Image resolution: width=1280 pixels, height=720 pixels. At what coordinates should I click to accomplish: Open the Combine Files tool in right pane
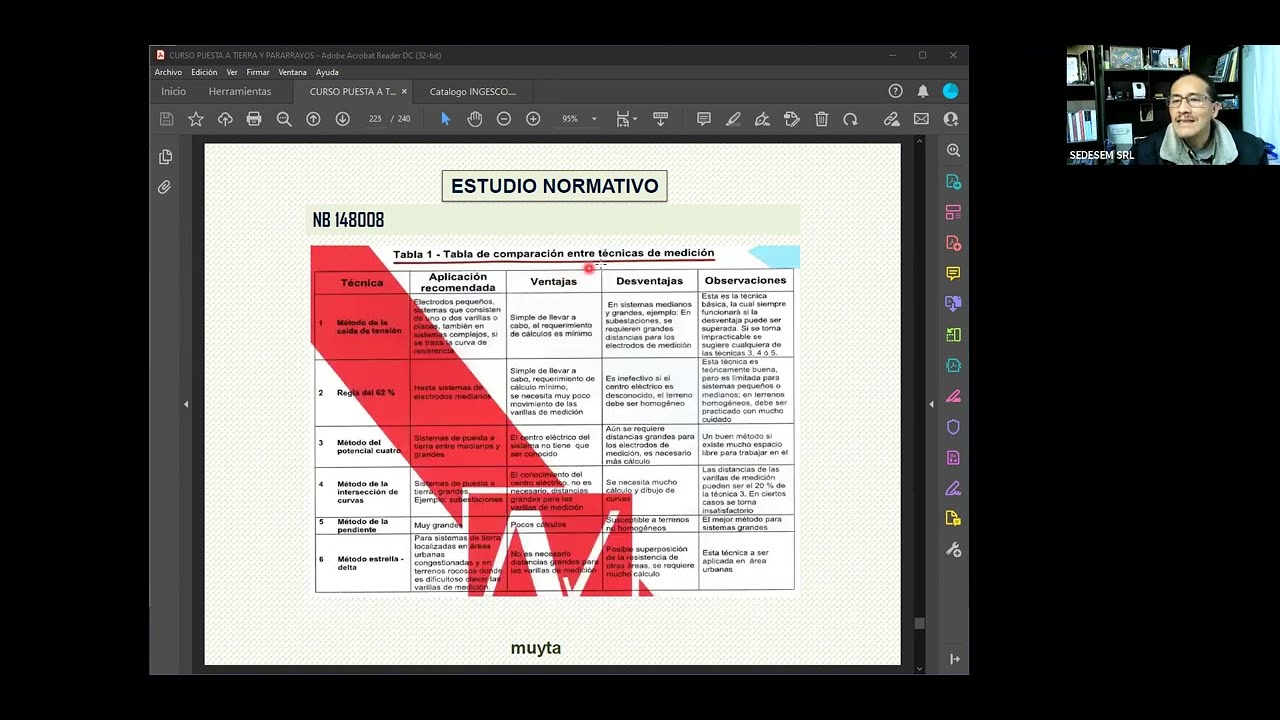coord(953,303)
